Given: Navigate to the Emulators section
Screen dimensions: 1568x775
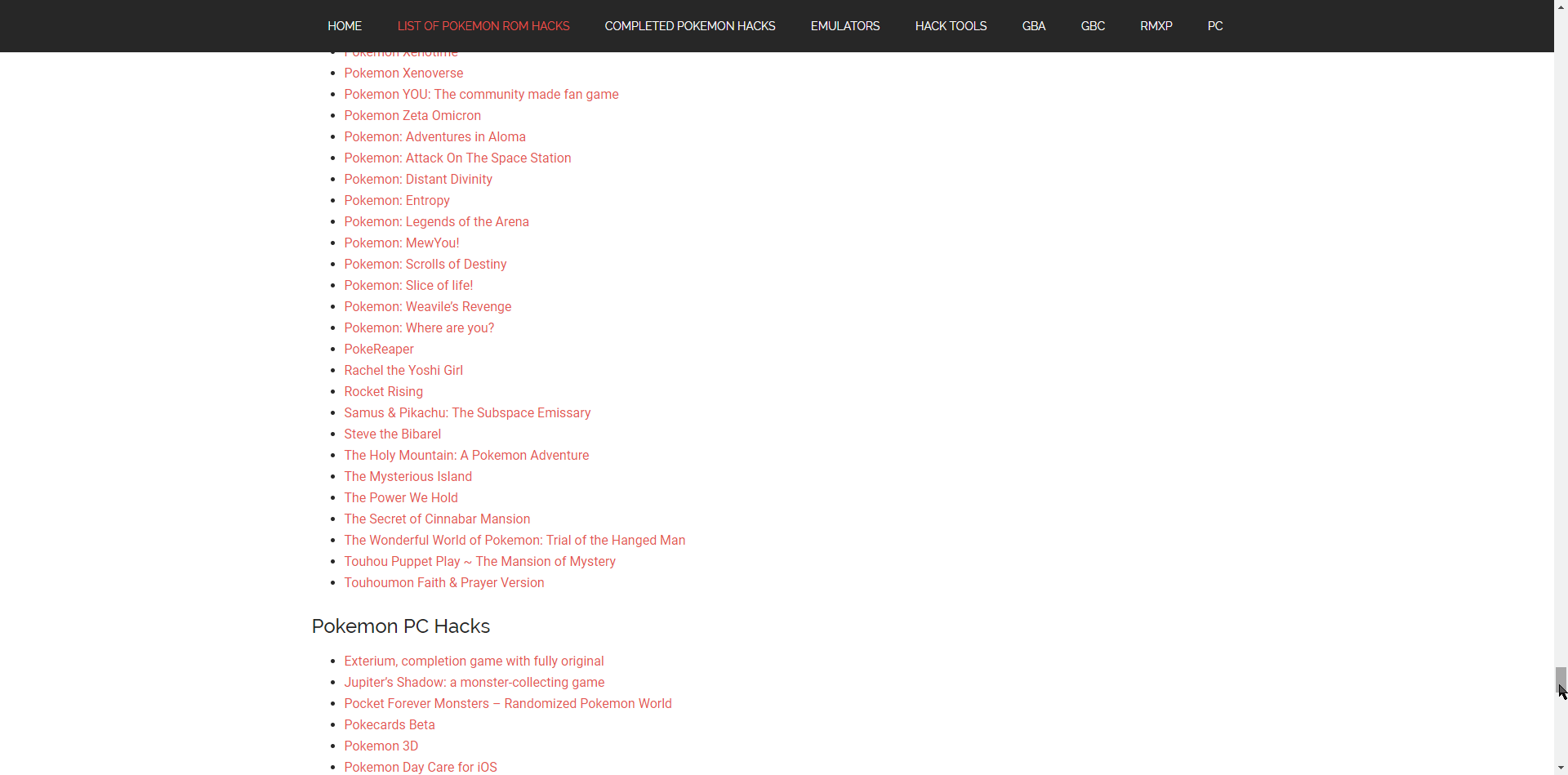Looking at the screenshot, I should 844,26.
